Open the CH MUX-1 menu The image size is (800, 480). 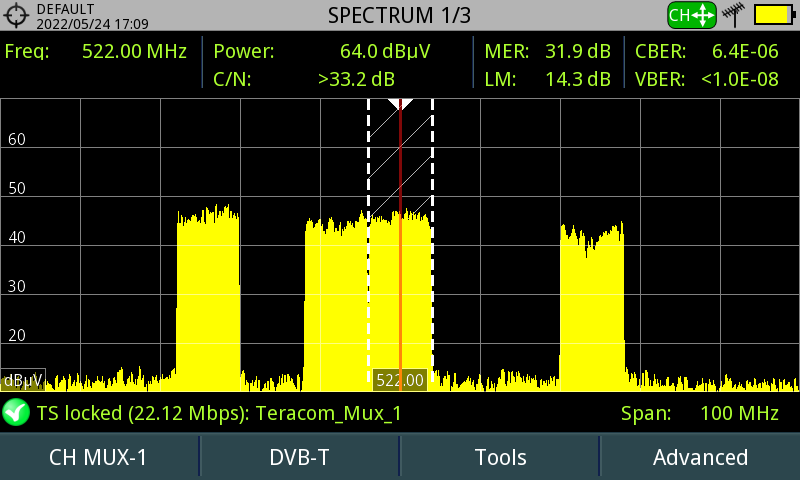pyautogui.click(x=98, y=458)
